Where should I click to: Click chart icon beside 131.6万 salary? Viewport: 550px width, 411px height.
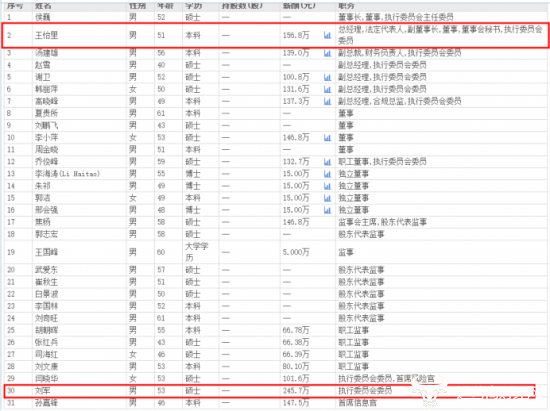327,89
